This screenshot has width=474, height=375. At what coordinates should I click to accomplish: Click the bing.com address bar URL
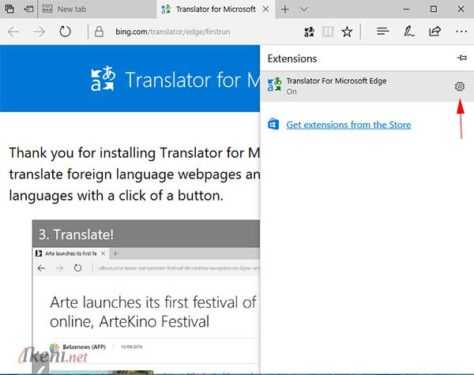tap(173, 32)
